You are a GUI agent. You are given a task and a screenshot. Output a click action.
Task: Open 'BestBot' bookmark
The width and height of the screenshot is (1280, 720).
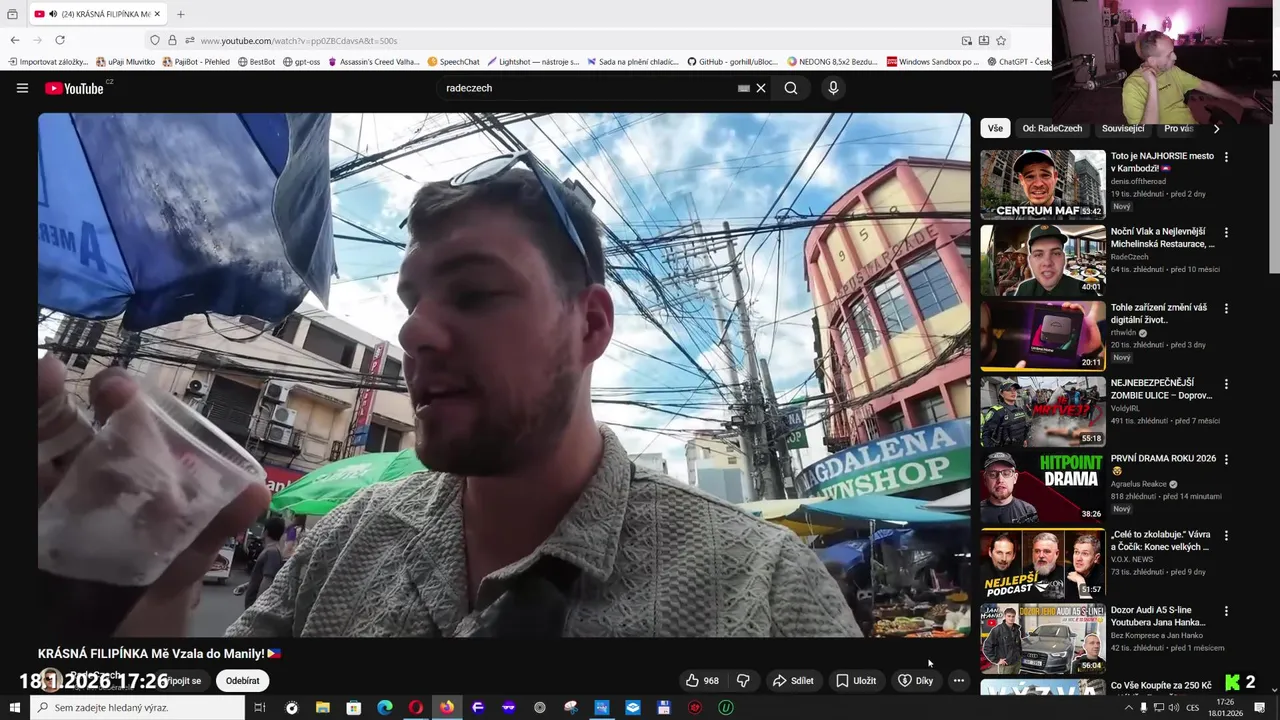(256, 62)
